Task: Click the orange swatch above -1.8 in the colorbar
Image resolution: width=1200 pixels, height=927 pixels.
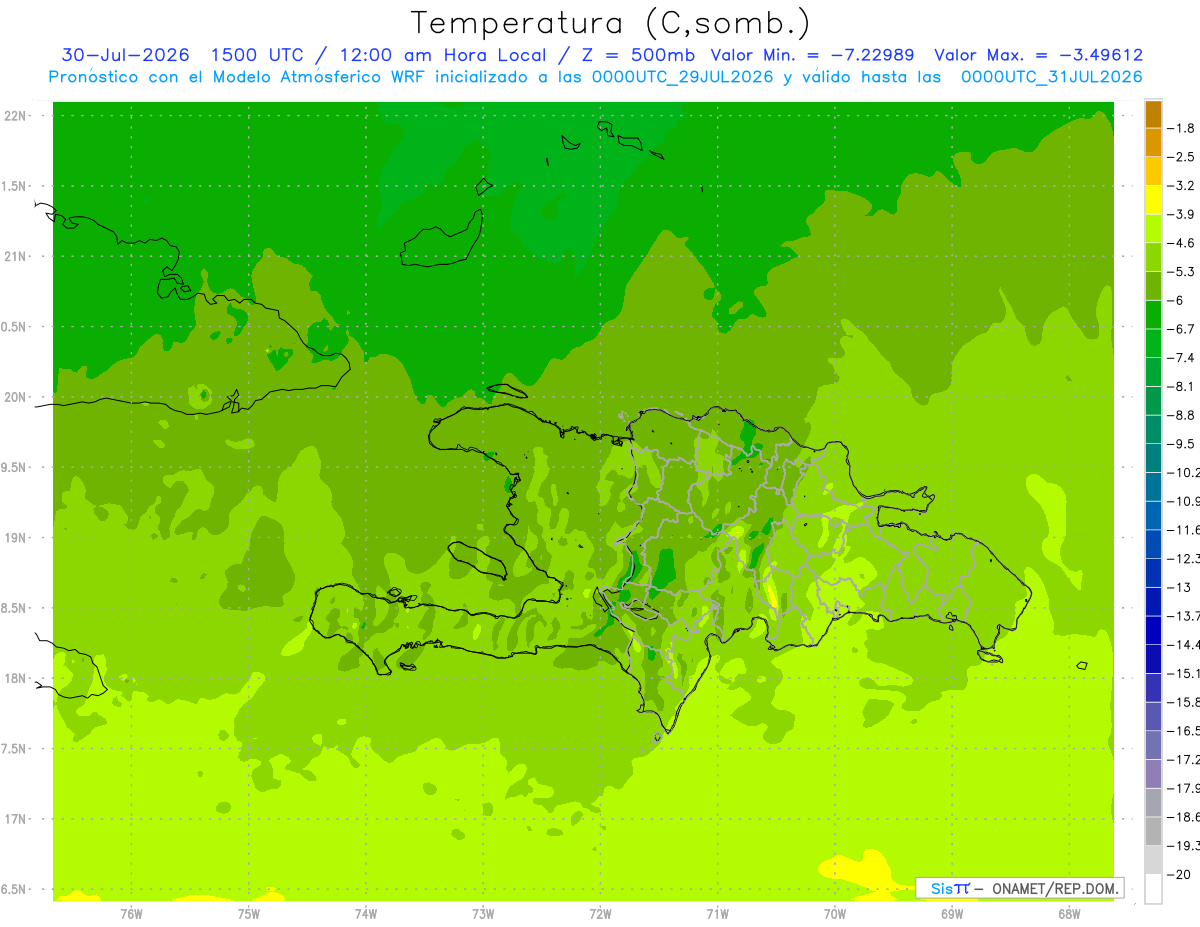Action: point(1153,115)
